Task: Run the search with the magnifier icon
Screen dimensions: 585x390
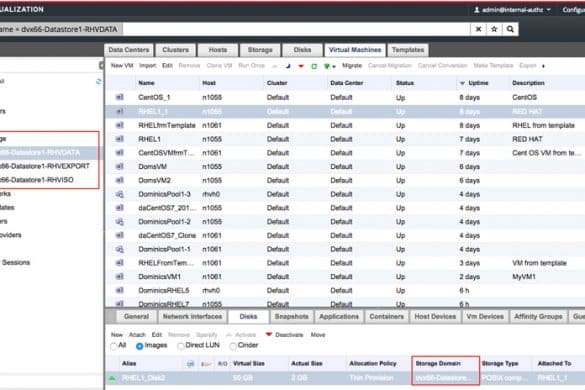Action: 510,29
